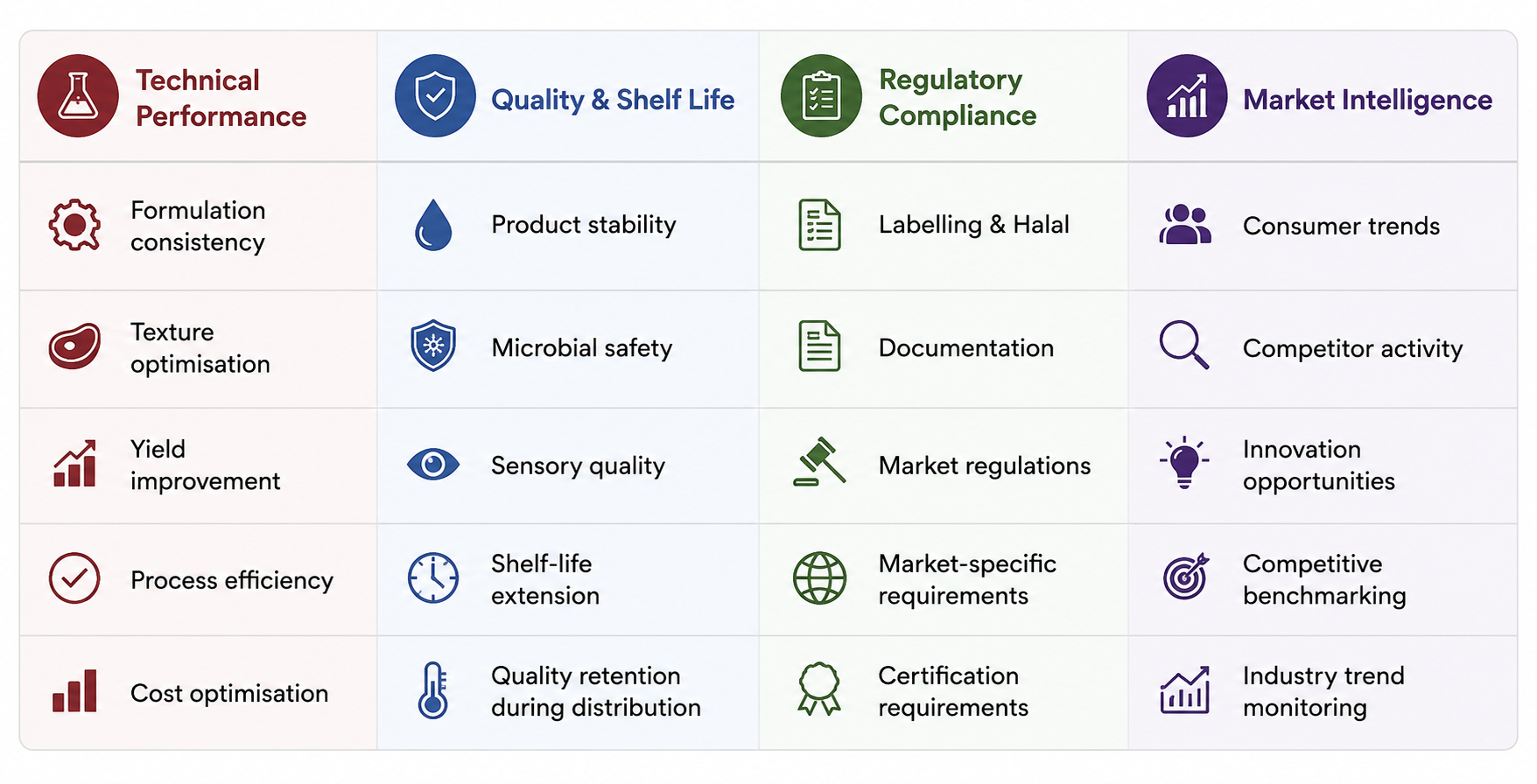Click the purple chart Market Intelligence icon
The image size is (1537, 784).
1188,96
